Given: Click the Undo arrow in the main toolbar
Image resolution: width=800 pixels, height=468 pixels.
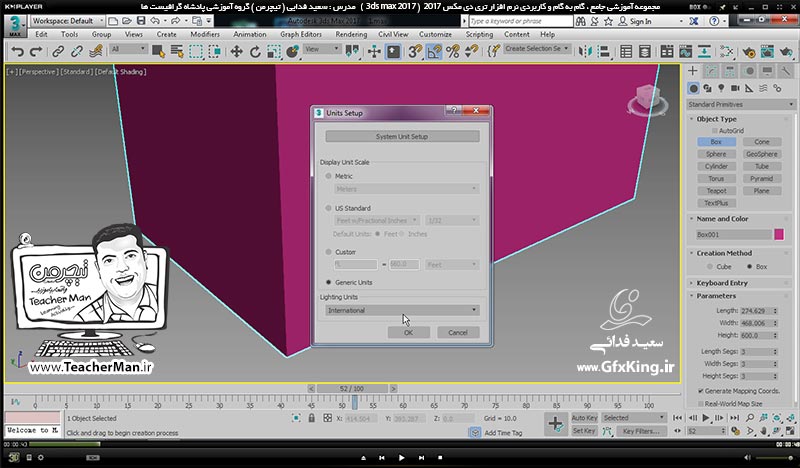Looking at the screenshot, I should point(17,52).
